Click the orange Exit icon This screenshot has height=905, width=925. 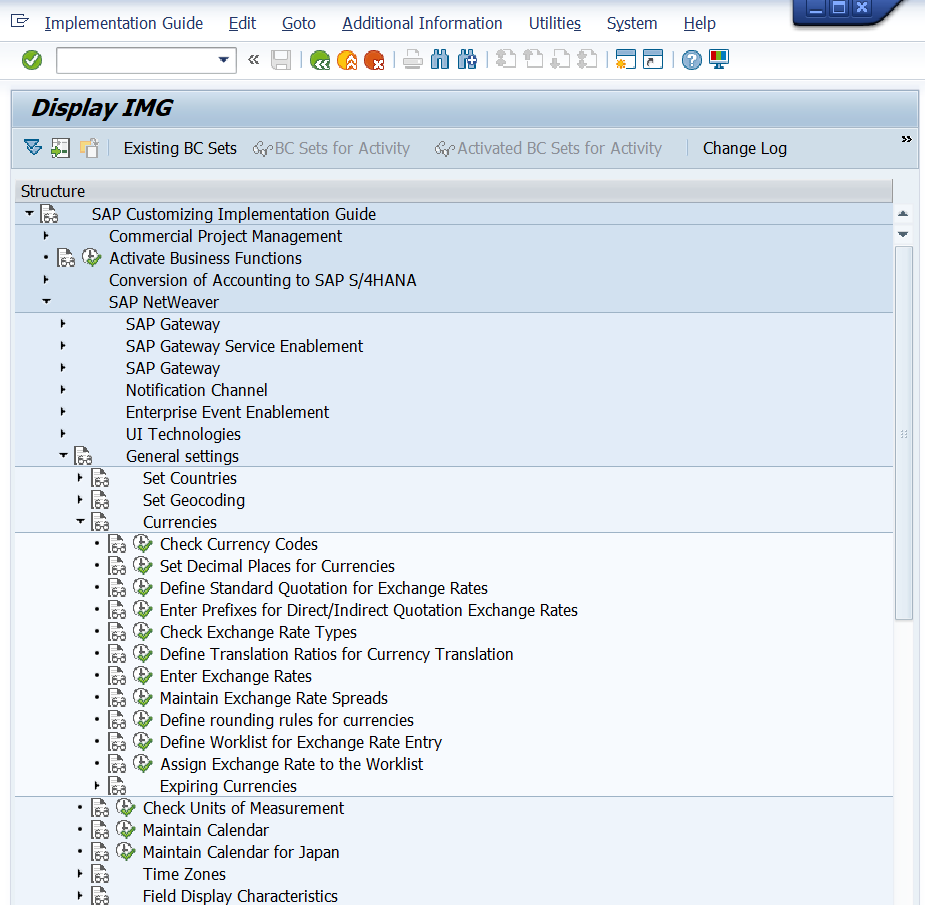pyautogui.click(x=347, y=60)
